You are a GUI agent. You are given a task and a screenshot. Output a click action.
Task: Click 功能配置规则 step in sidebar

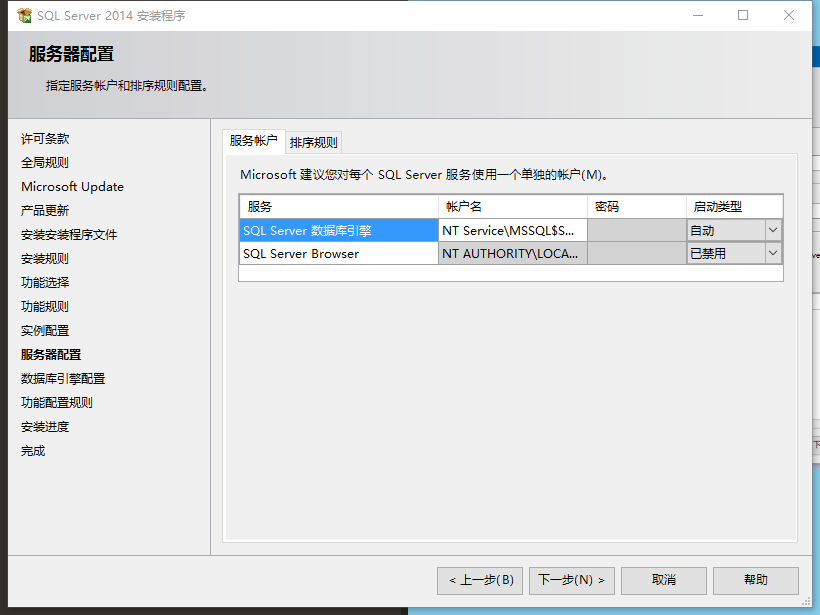coord(57,403)
